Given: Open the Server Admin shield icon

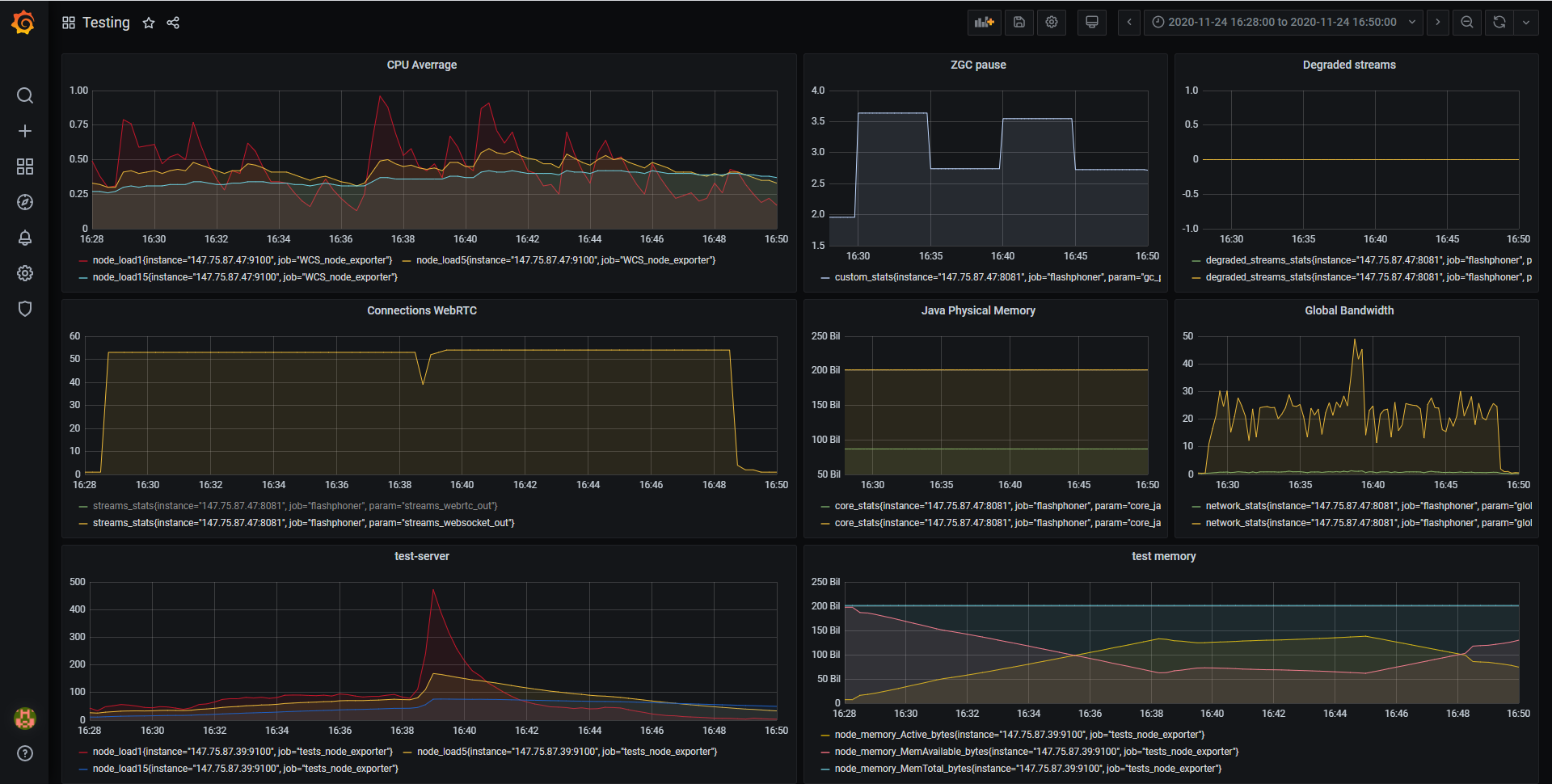Looking at the screenshot, I should pyautogui.click(x=25, y=309).
